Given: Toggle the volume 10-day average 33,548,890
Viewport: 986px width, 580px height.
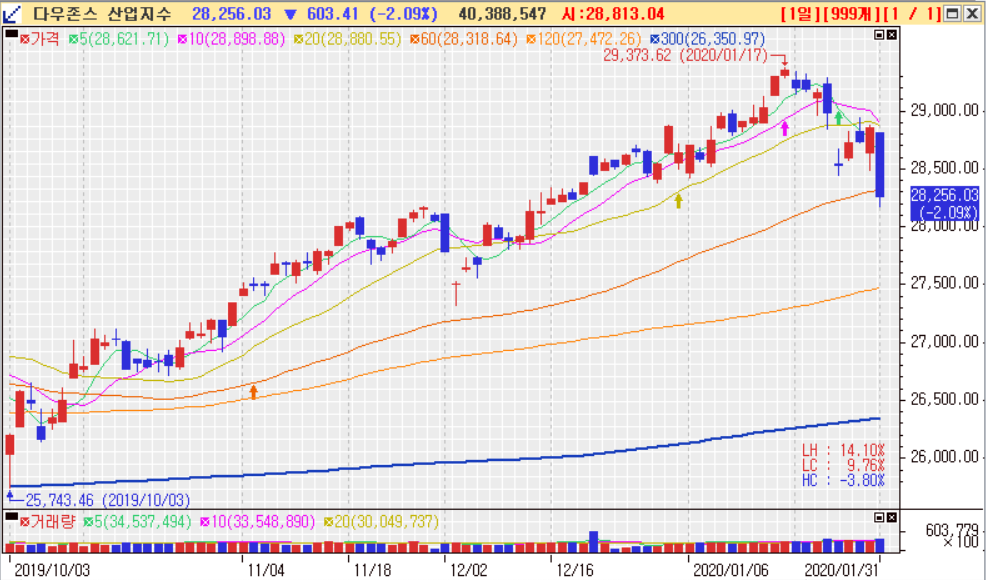Looking at the screenshot, I should click(x=204, y=522).
